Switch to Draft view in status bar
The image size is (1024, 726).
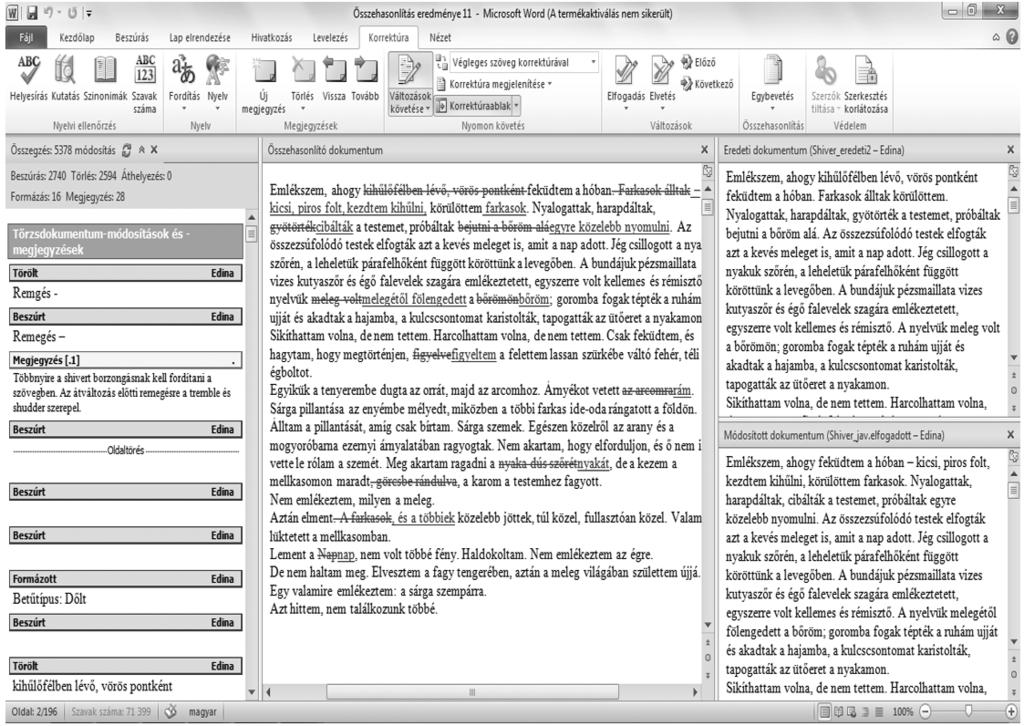tap(879, 712)
